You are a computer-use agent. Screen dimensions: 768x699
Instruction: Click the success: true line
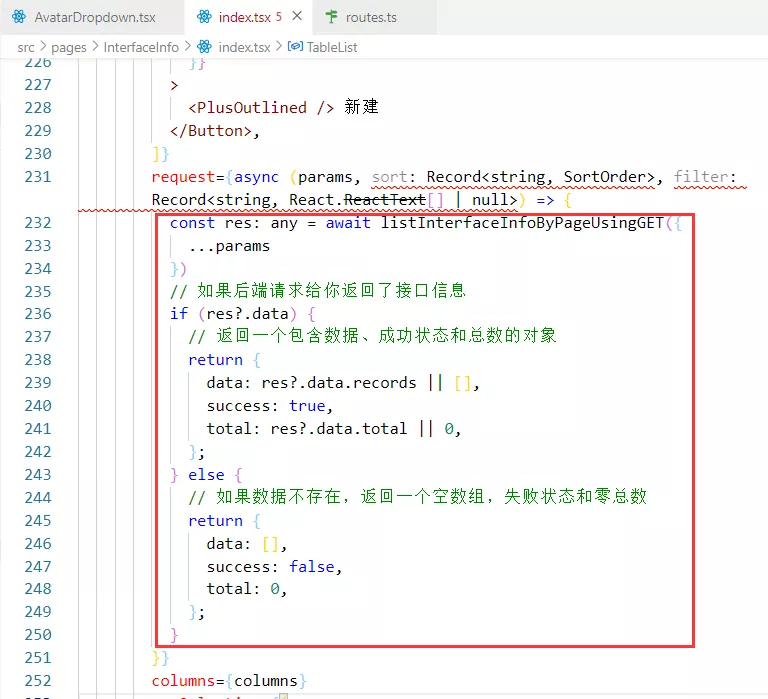[x=270, y=406]
